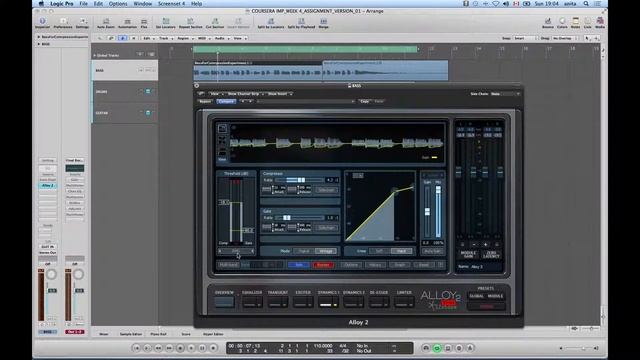Click the link button in arrange toolbar
This screenshot has height=360, width=640.
pos(111,38)
